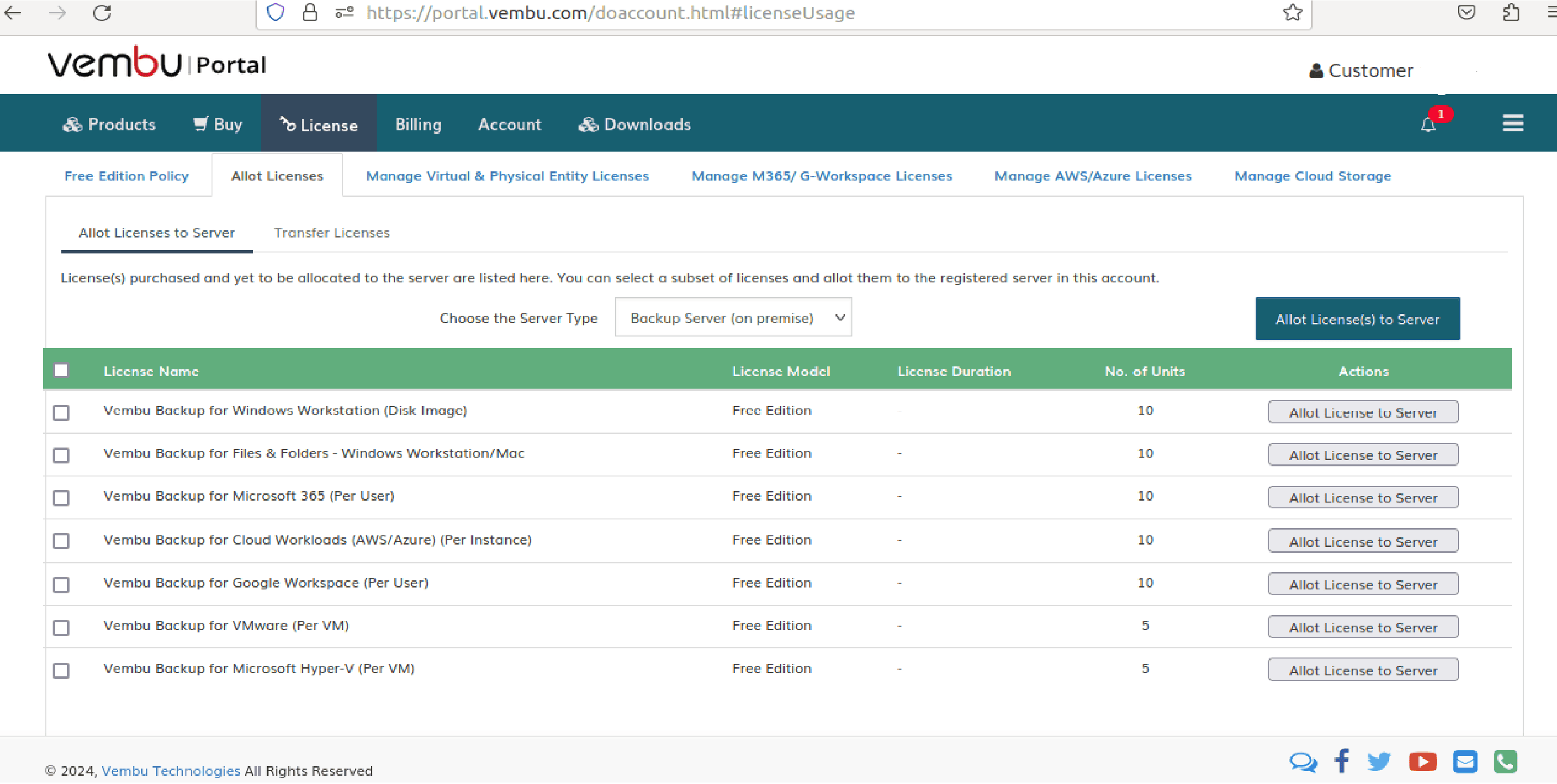Open the Products menu
Screen dimensions: 1557x784
click(x=110, y=125)
